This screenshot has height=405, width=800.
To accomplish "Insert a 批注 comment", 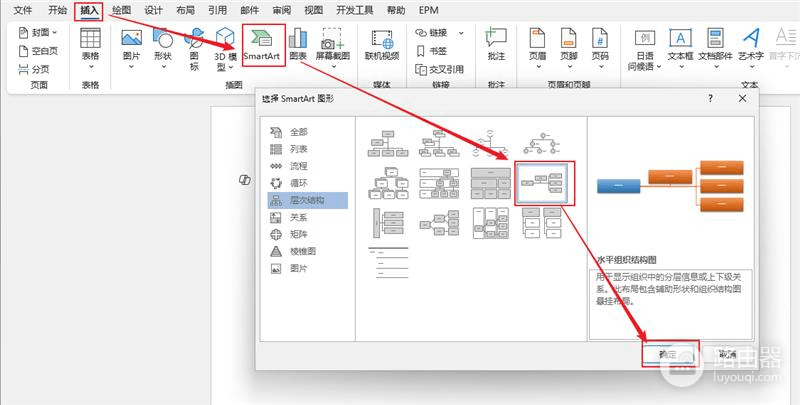I will tap(496, 45).
